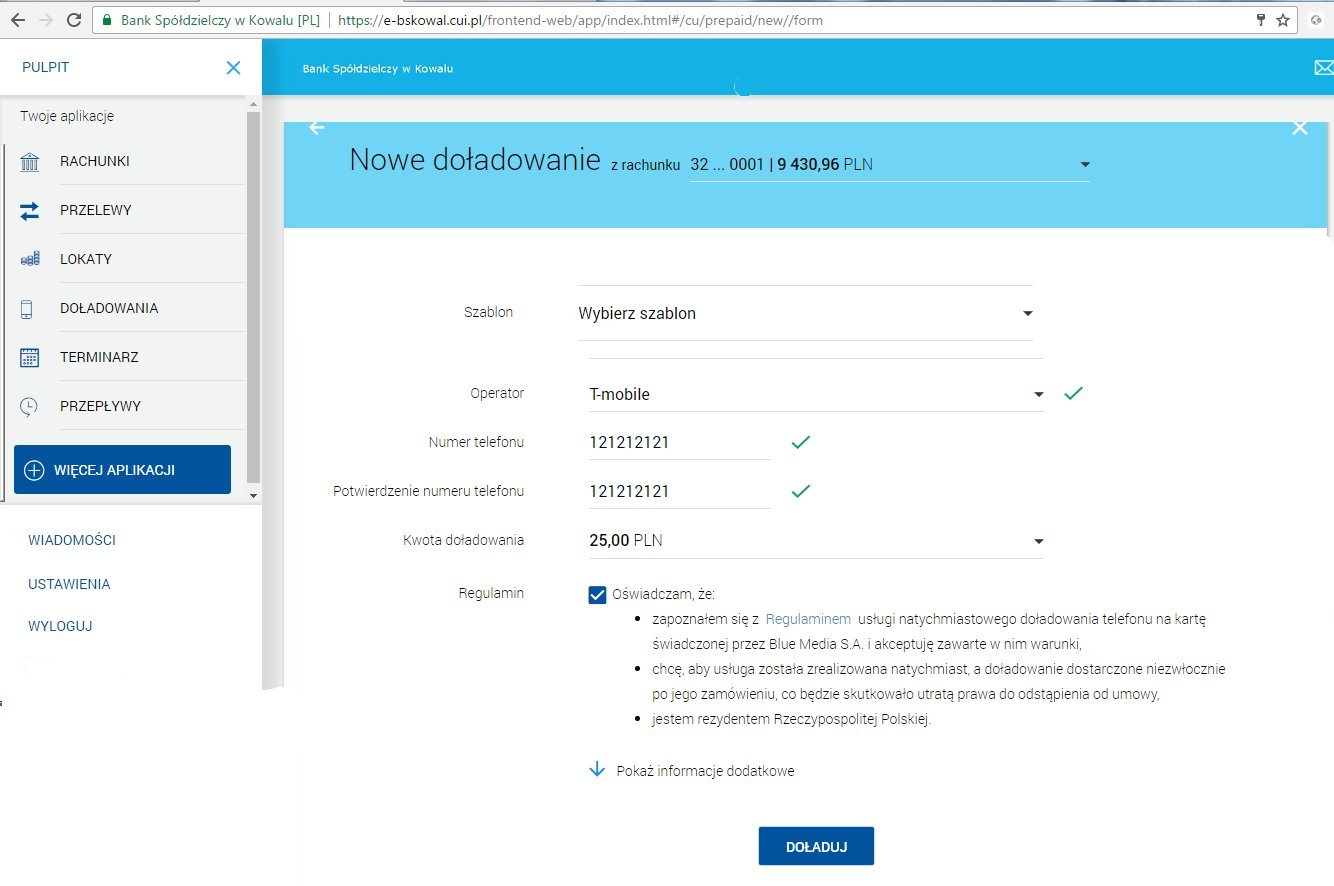Bookmark this page with the star icon

pos(1283,20)
